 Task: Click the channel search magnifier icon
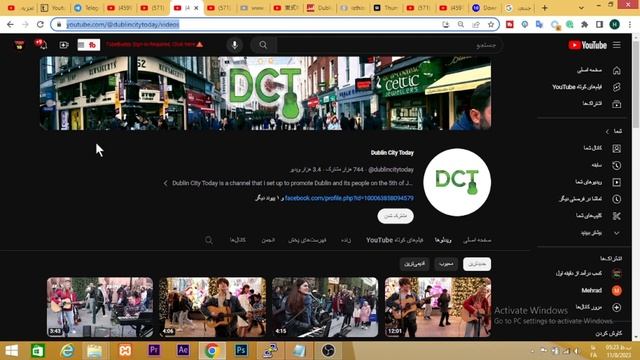[209, 240]
